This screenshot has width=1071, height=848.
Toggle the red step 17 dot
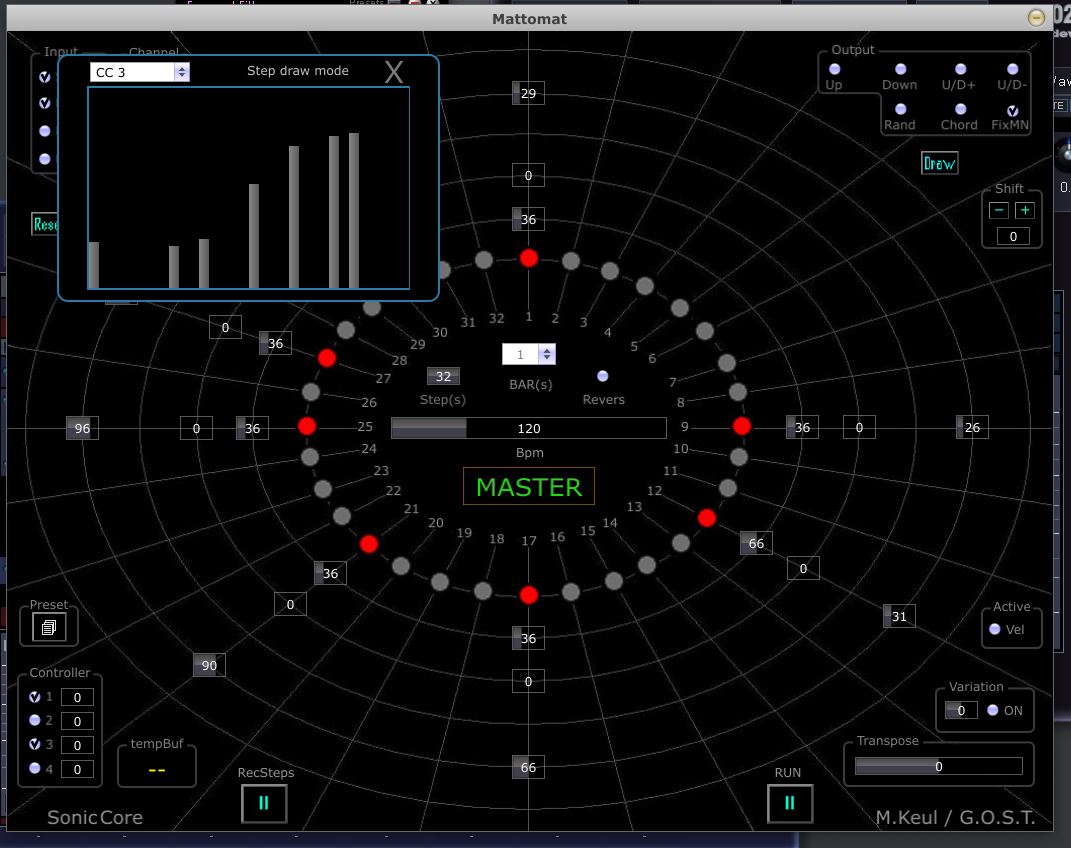click(529, 595)
